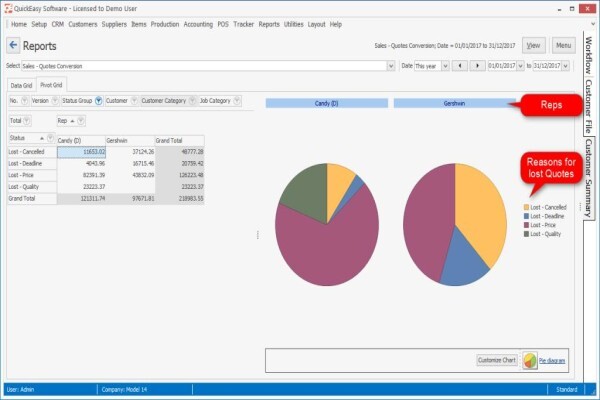
Task: Open filter icon on Status row header
Action: 50,138
